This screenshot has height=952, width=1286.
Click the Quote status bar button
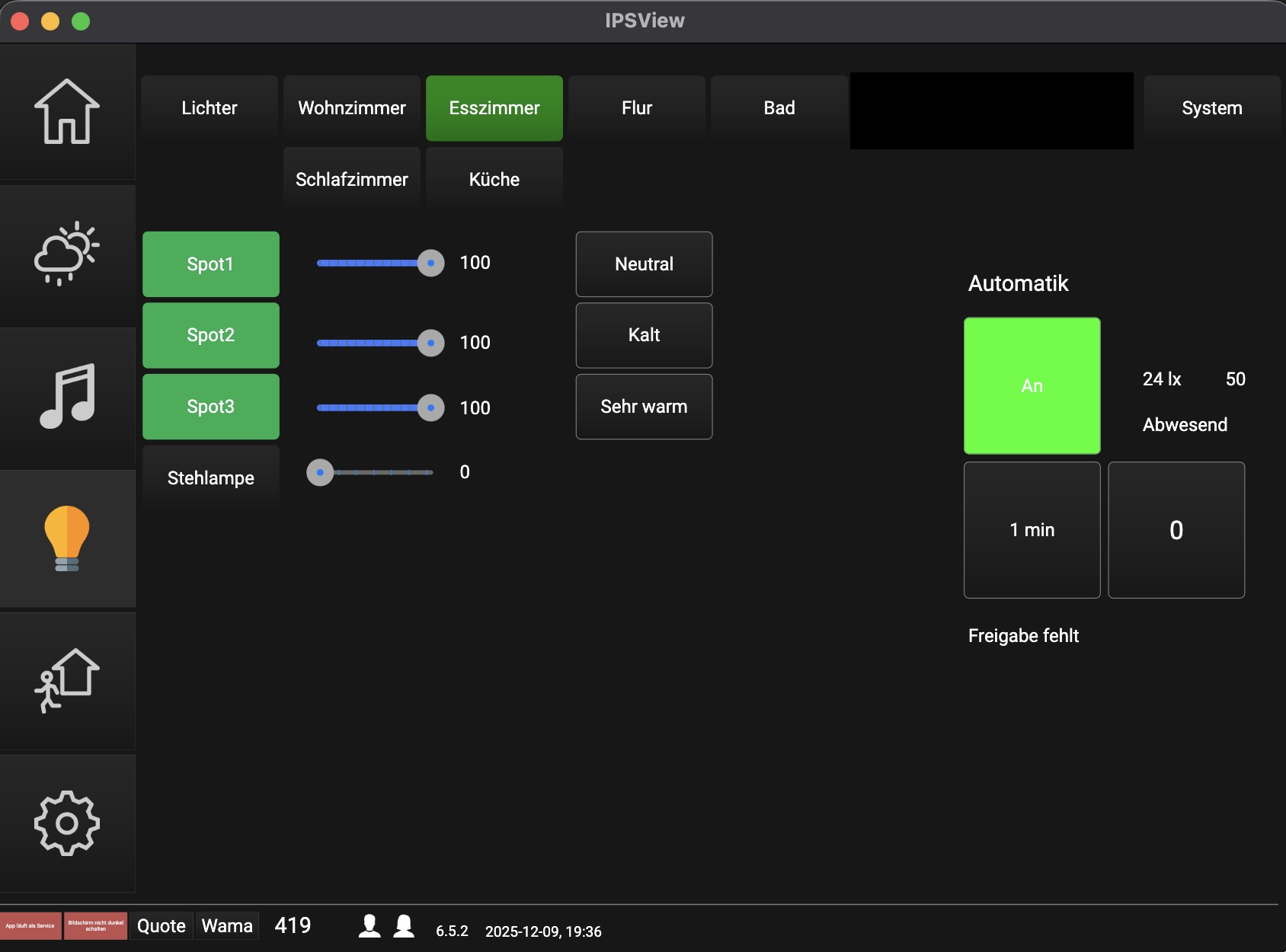tap(162, 926)
